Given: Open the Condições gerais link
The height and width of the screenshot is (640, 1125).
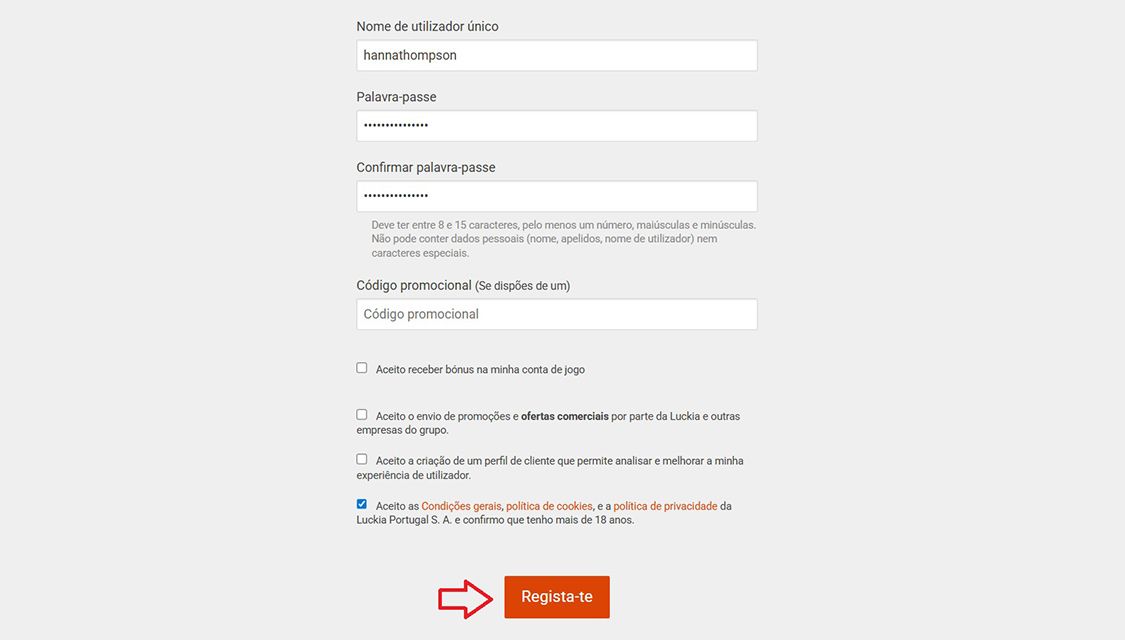Looking at the screenshot, I should point(460,506).
